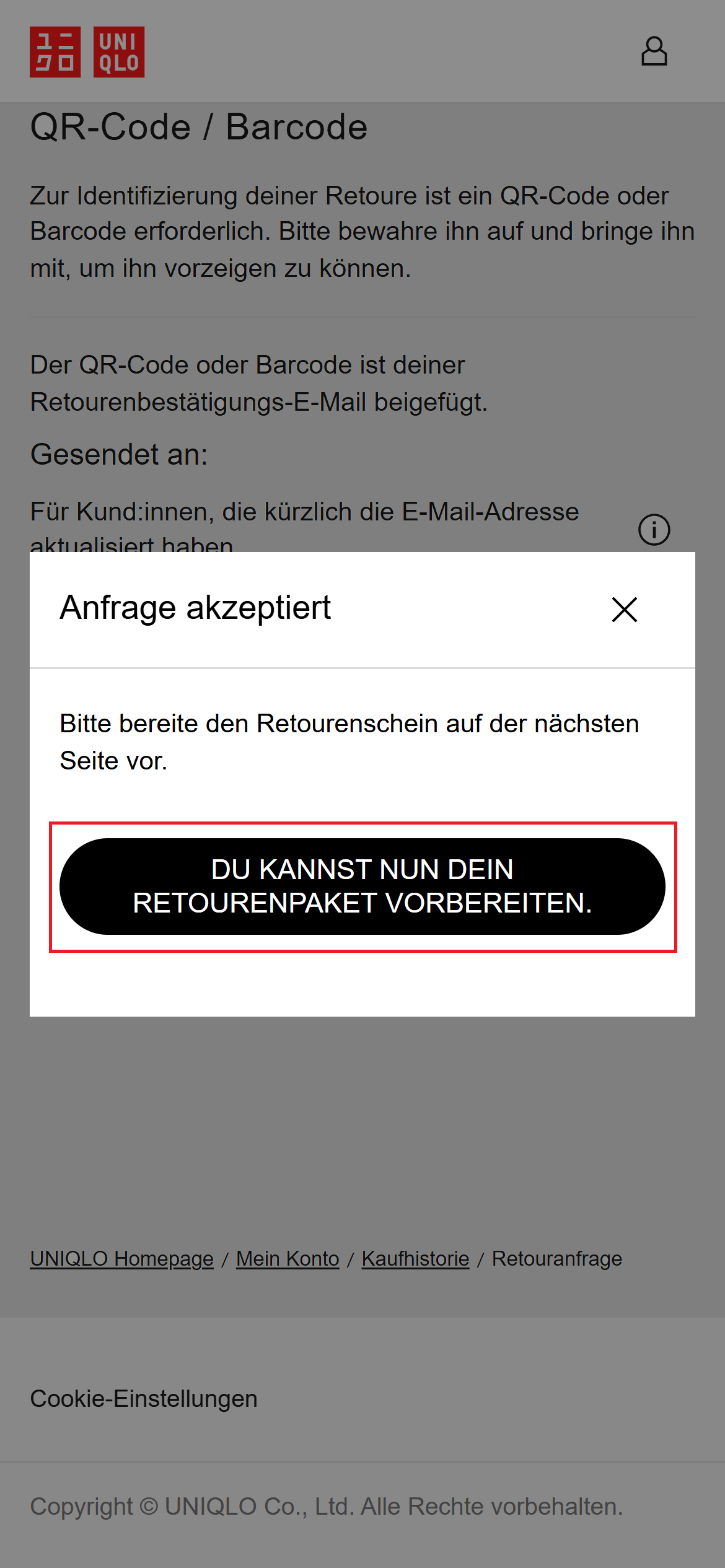The width and height of the screenshot is (725, 1568).
Task: Click the QR-Code / Barcode page heading
Action: [199, 127]
